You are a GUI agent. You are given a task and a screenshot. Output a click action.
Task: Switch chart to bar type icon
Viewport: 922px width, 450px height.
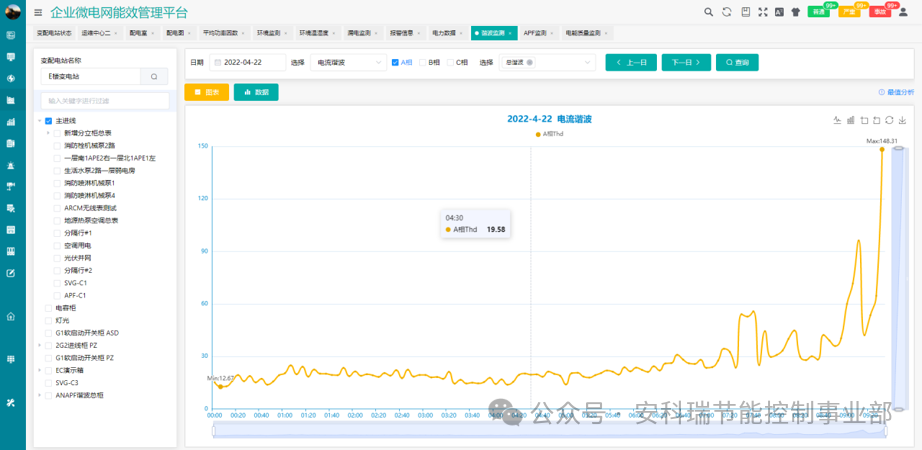click(850, 120)
